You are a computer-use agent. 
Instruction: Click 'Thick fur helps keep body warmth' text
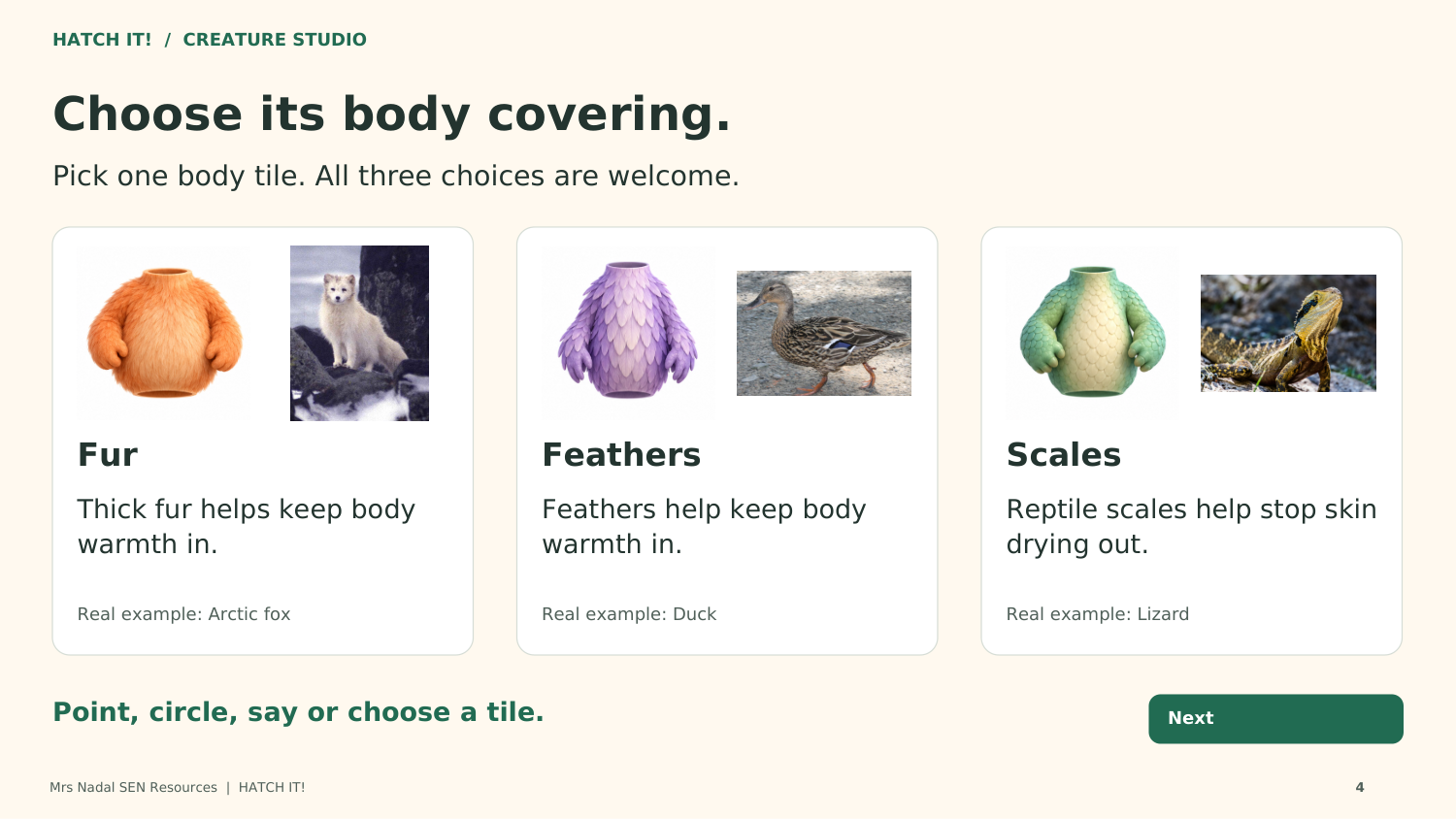pos(247,527)
